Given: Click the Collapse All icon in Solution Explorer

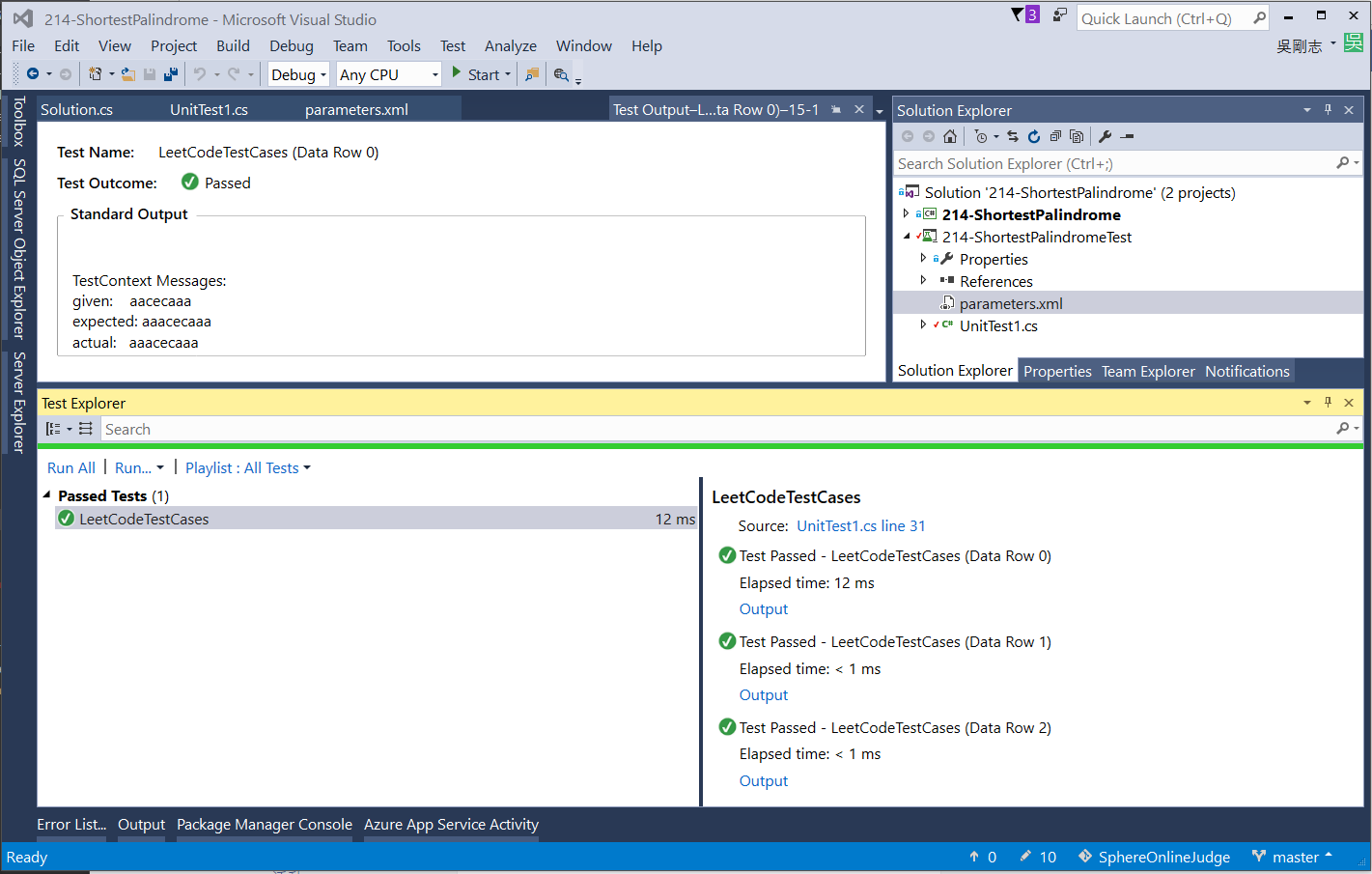Looking at the screenshot, I should [1055, 136].
